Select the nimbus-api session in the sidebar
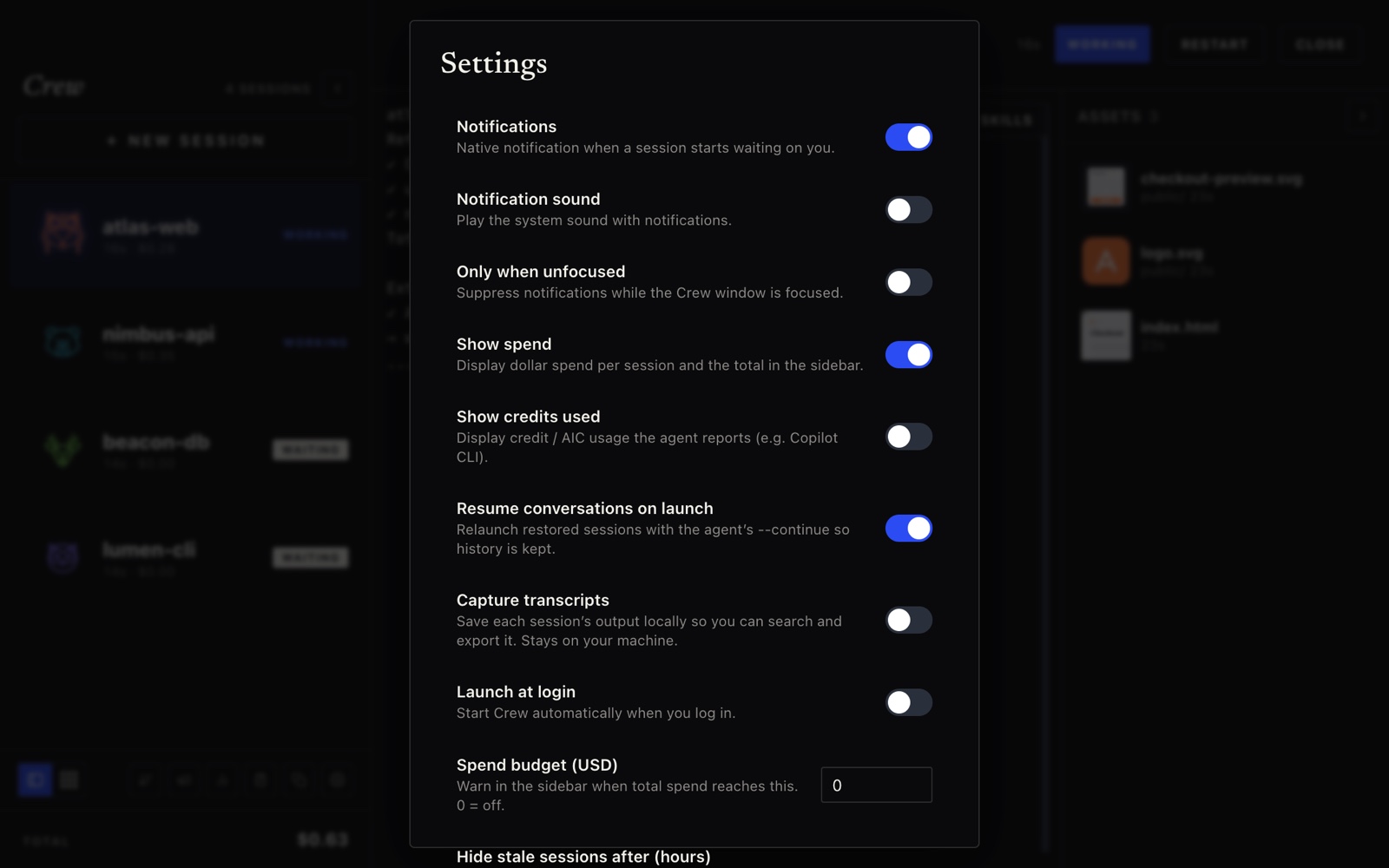1389x868 pixels. (x=185, y=342)
